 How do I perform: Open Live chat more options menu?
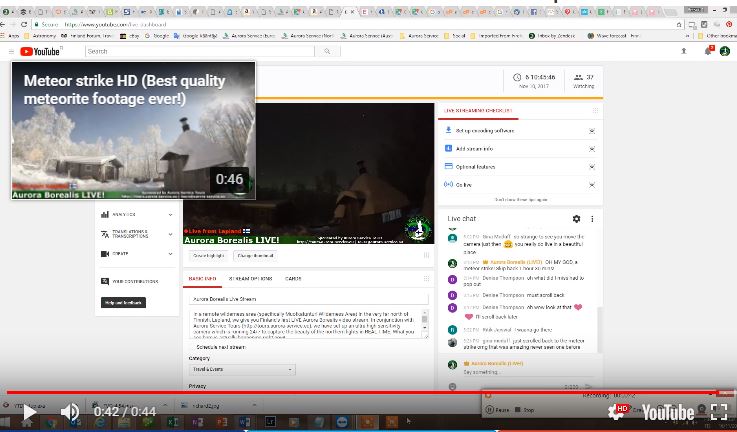[x=592, y=219]
